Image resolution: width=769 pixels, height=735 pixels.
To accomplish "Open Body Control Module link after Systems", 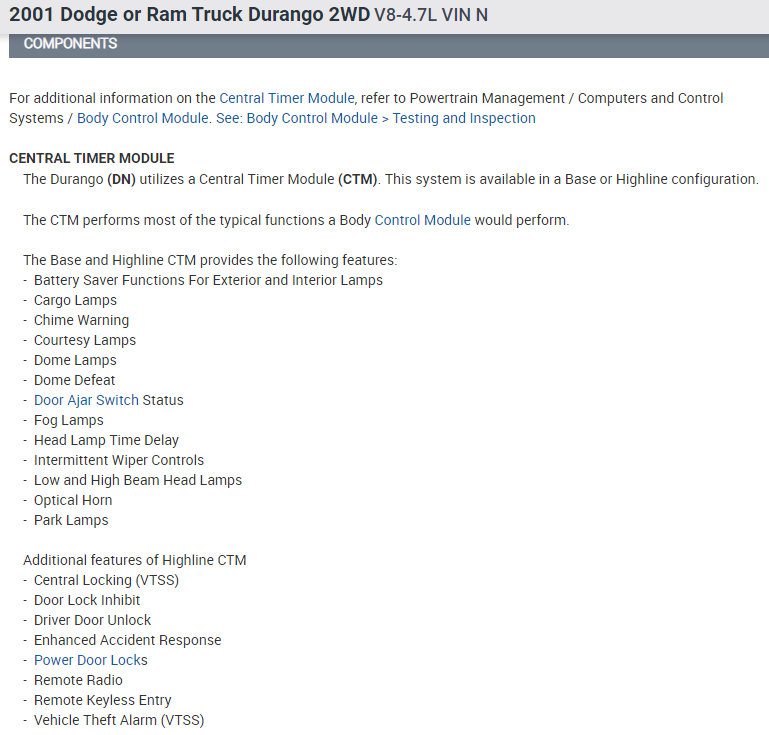I will pyautogui.click(x=143, y=118).
